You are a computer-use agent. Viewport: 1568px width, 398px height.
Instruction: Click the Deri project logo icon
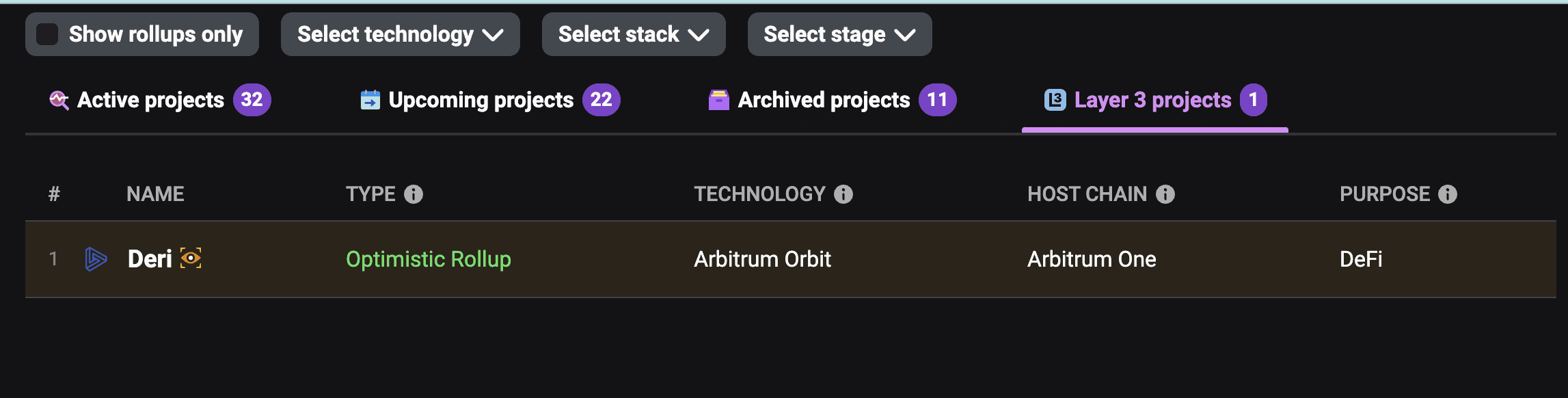pyautogui.click(x=96, y=259)
